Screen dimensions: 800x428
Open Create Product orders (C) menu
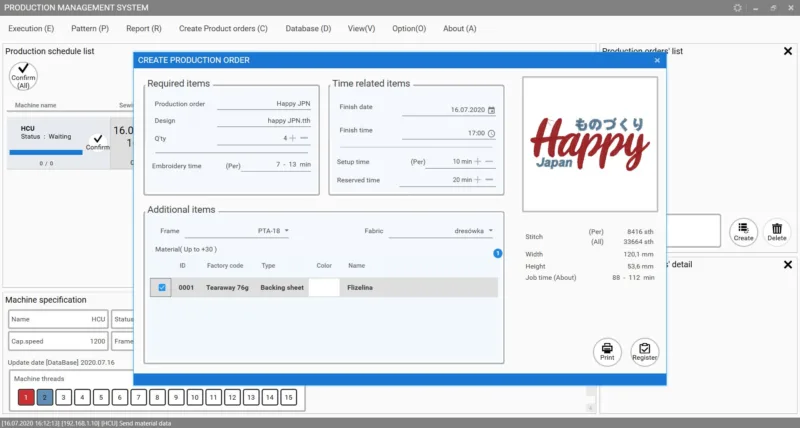click(223, 29)
